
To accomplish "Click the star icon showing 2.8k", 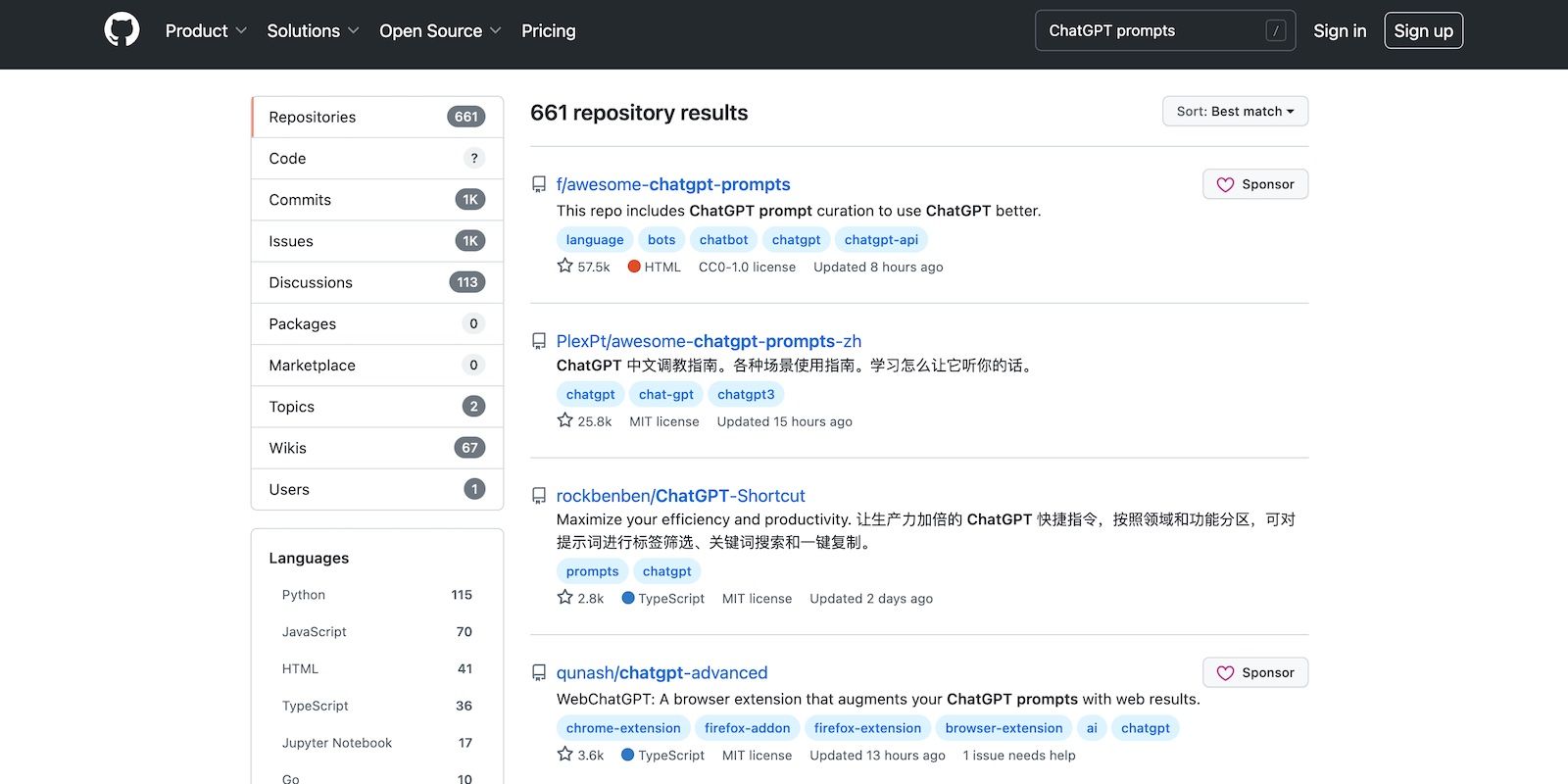I will click(x=564, y=597).
